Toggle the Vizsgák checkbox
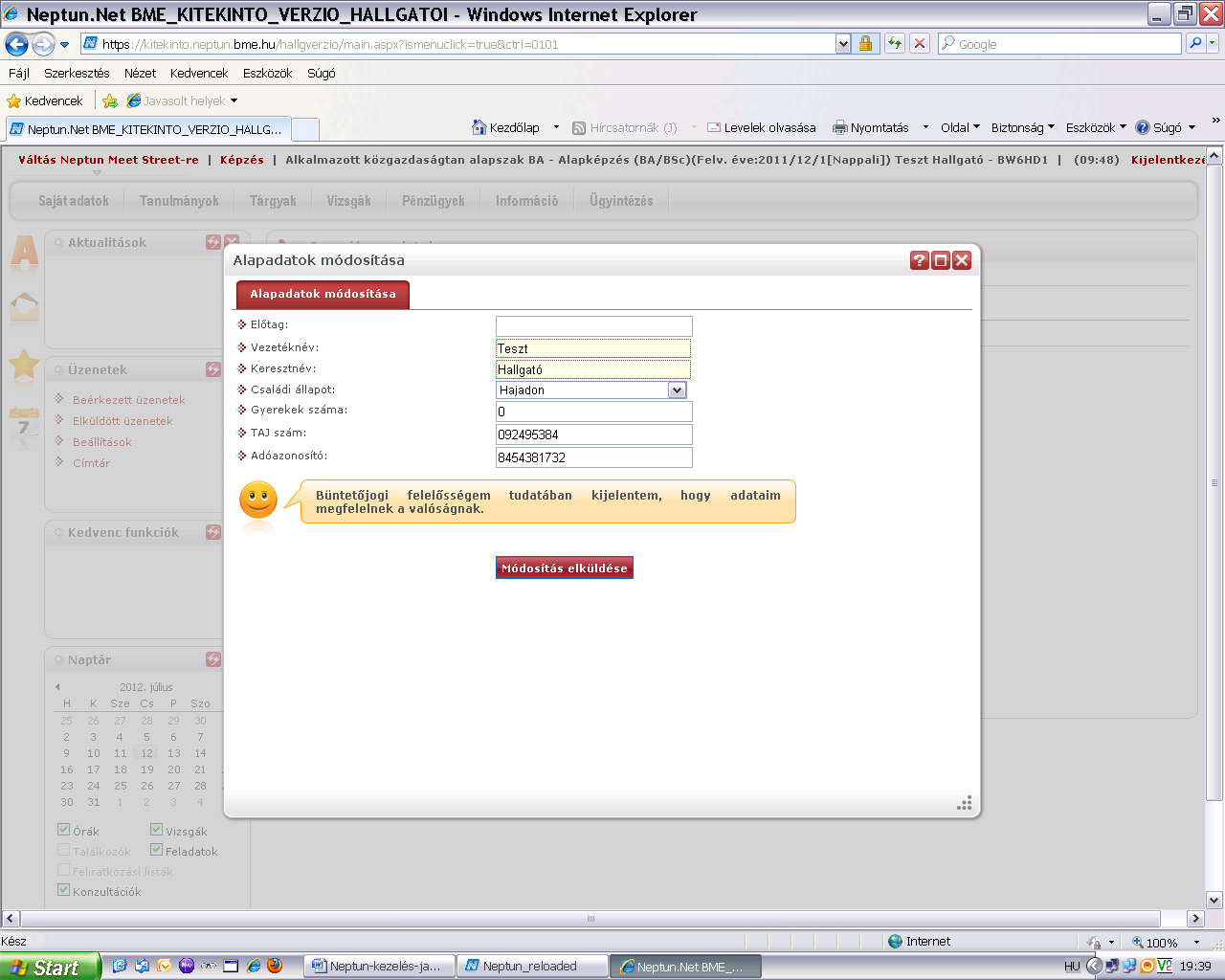Screen dimensions: 1225x980 pos(156,830)
